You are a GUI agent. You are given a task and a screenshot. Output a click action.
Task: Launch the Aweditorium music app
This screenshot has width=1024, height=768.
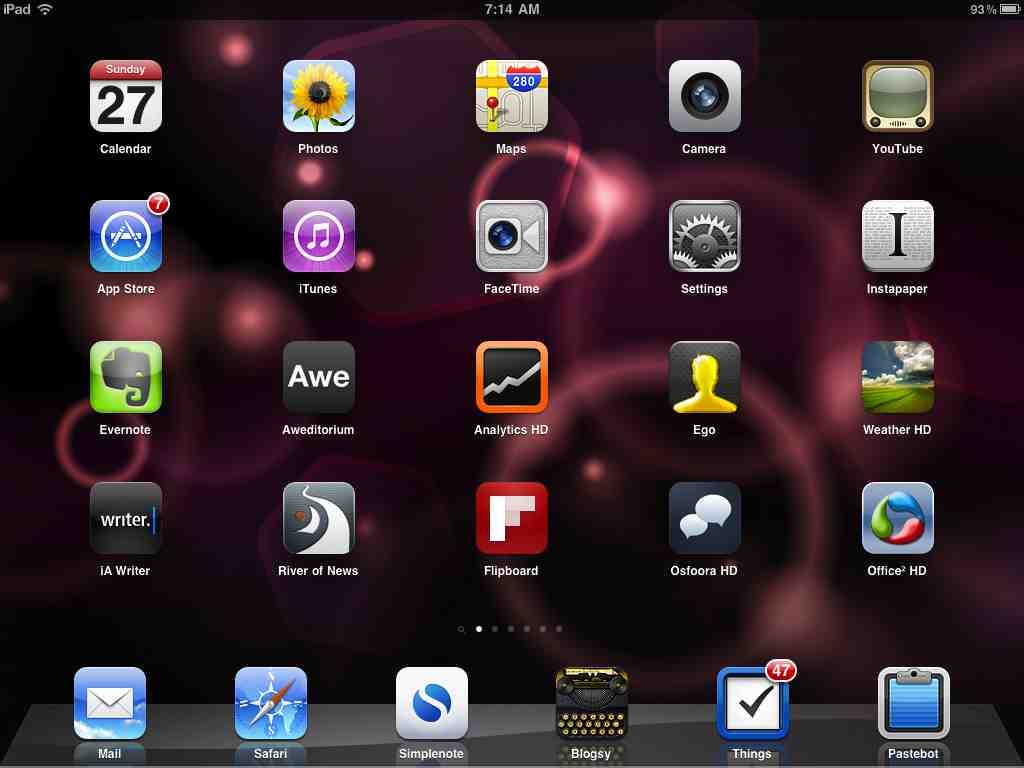pyautogui.click(x=318, y=377)
